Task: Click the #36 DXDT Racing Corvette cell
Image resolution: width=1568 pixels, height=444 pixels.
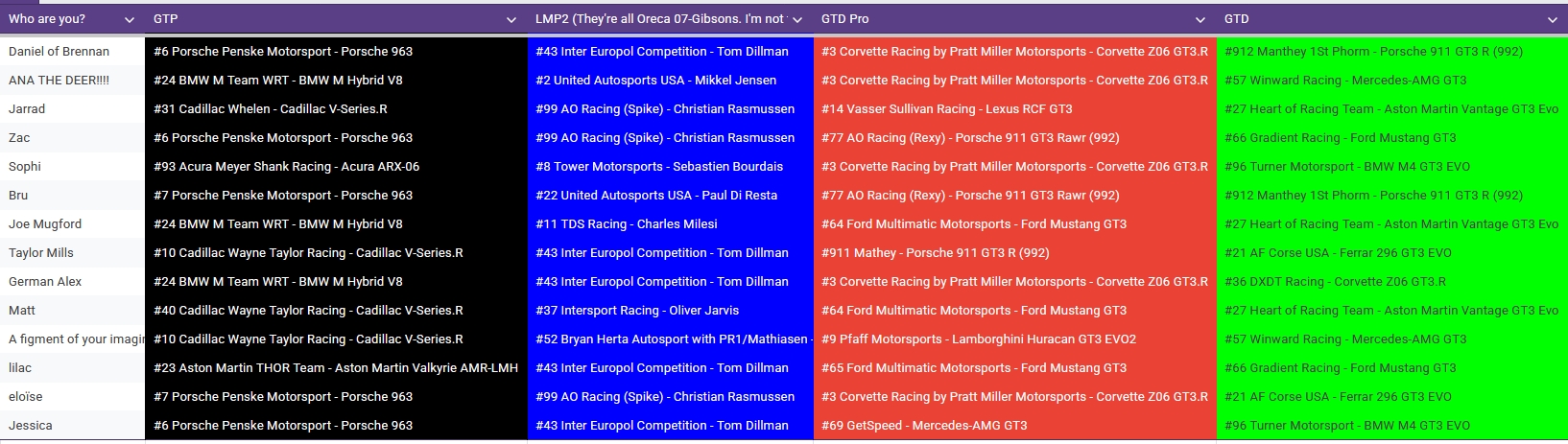Action: [1335, 282]
